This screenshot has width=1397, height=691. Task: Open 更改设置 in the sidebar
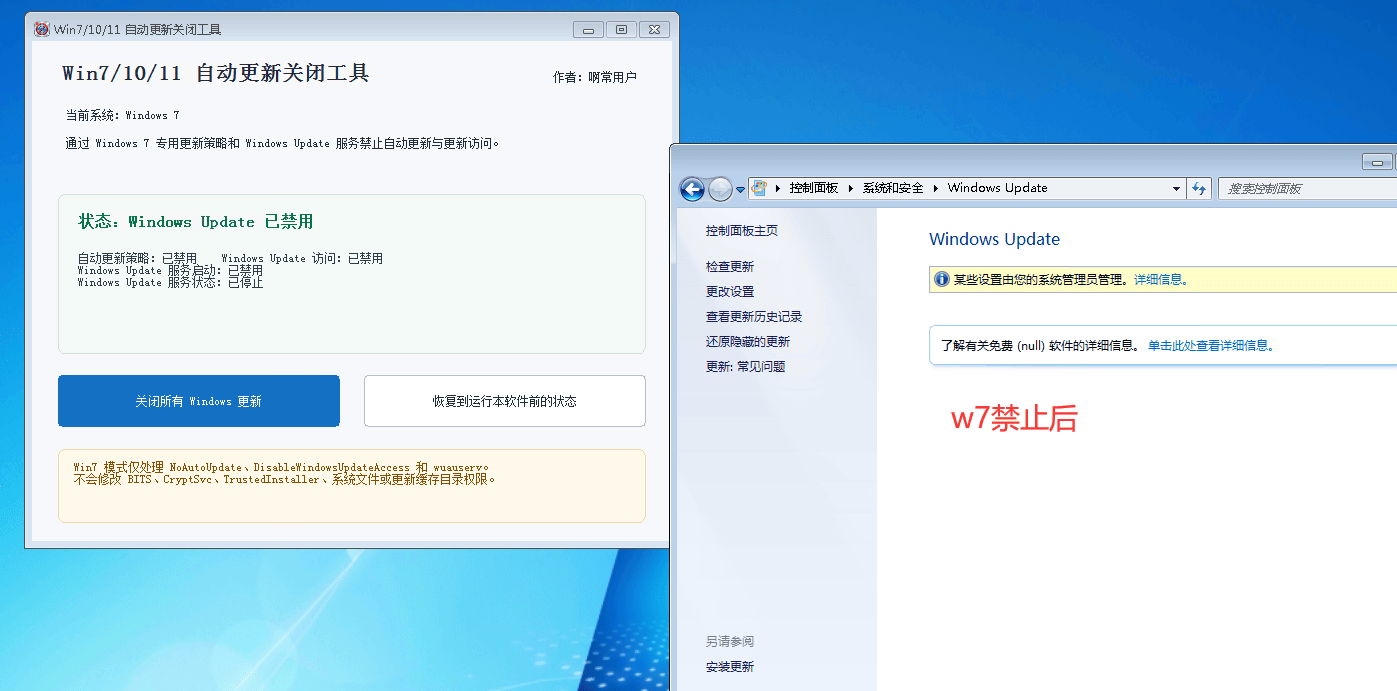[x=730, y=292]
